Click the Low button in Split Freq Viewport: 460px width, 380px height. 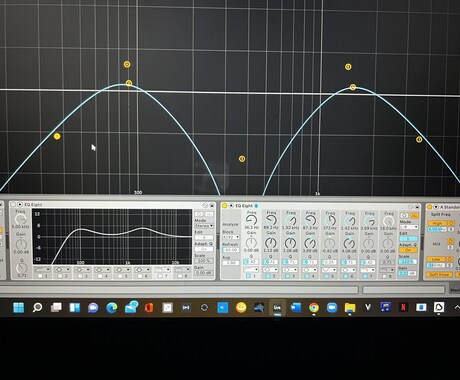pyautogui.click(x=436, y=259)
